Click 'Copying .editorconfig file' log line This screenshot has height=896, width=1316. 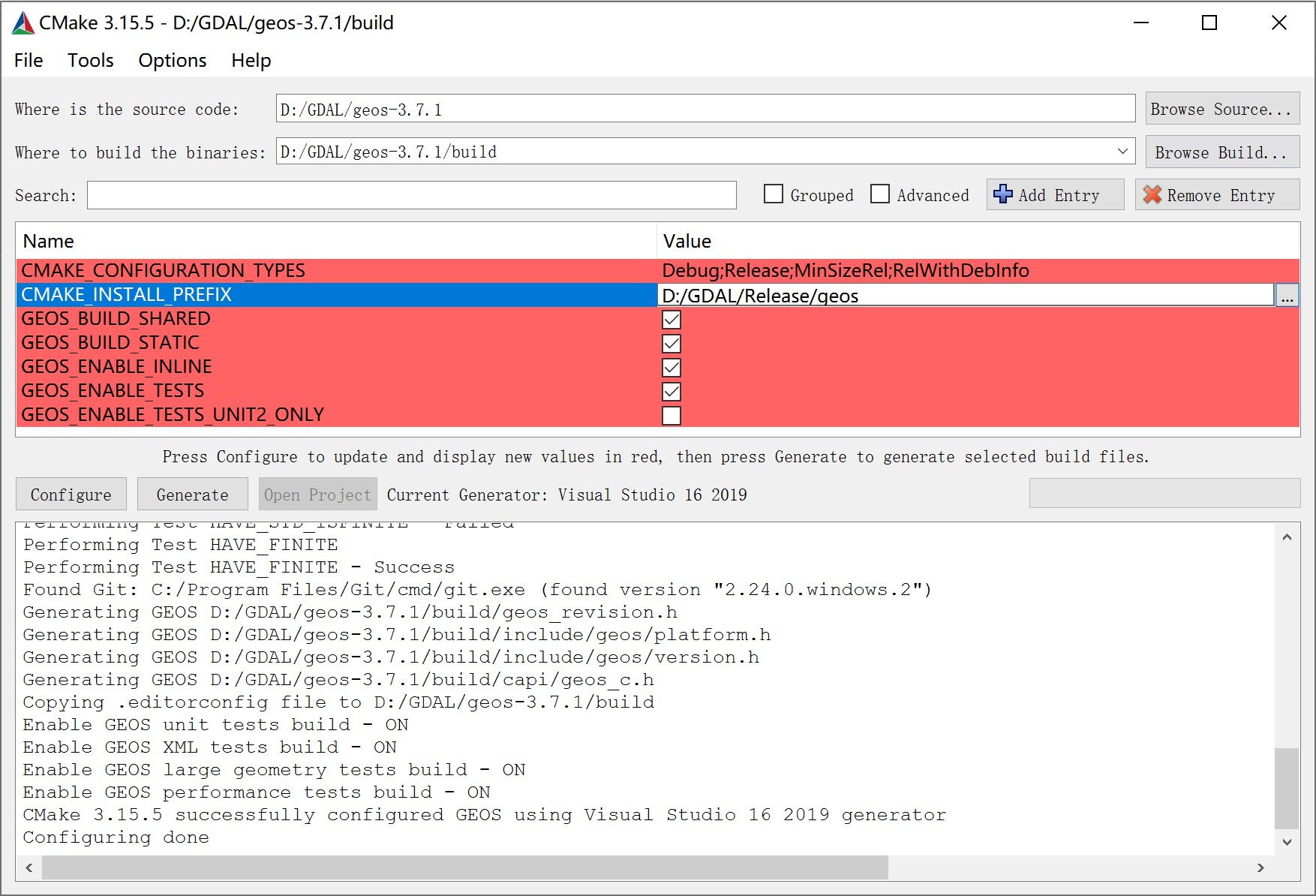click(338, 702)
